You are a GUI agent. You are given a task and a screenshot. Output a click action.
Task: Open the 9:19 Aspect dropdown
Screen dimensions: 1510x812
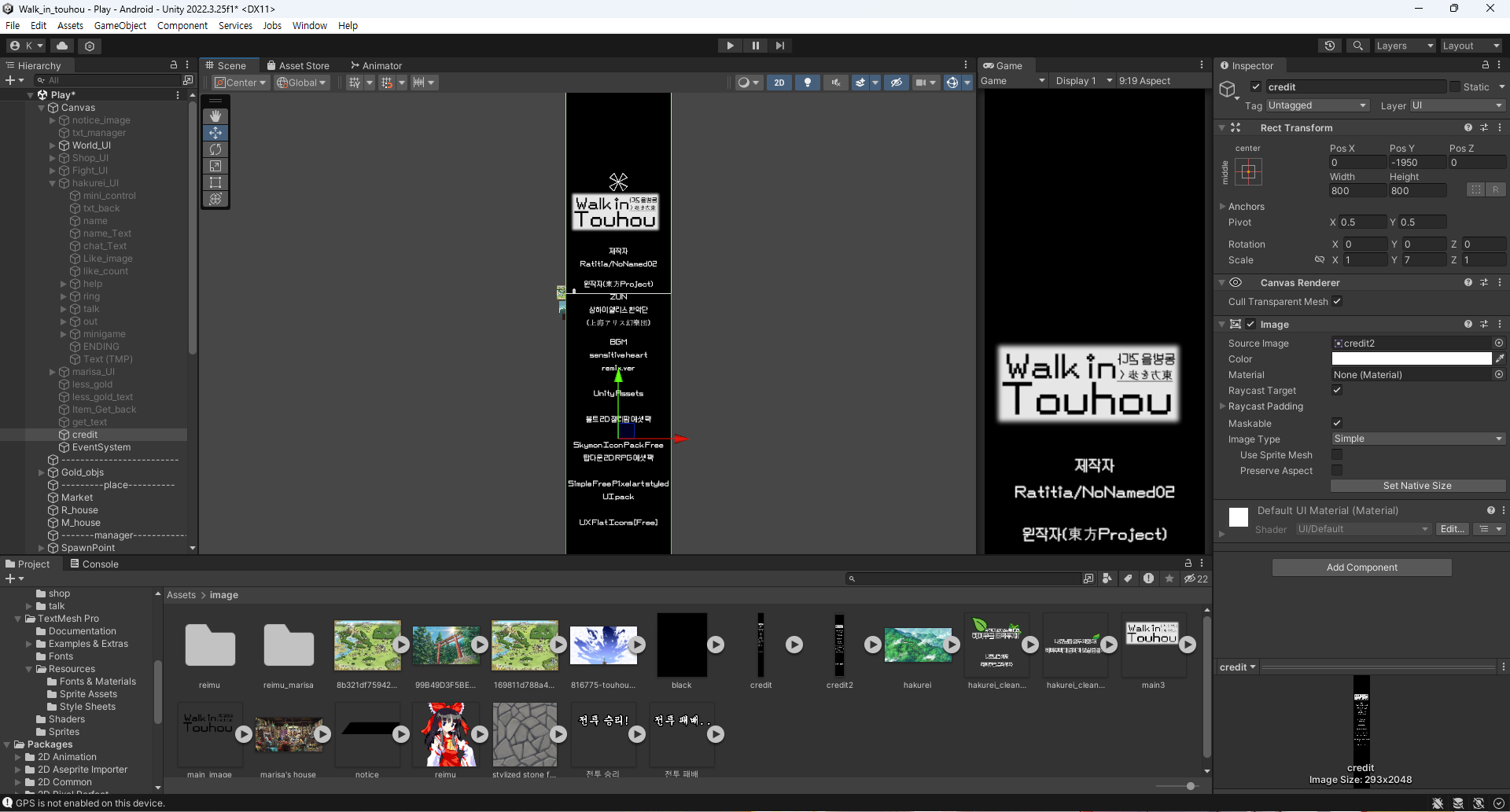click(1145, 81)
